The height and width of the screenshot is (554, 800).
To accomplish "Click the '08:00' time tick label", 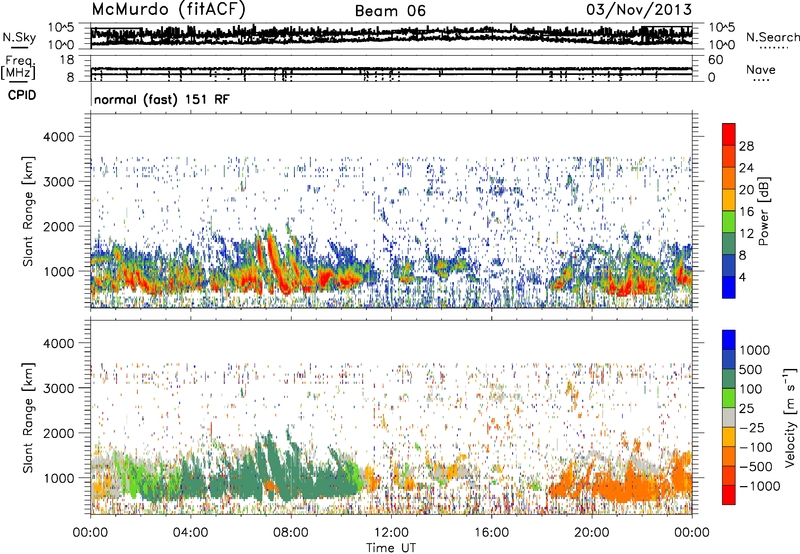I will point(291,533).
